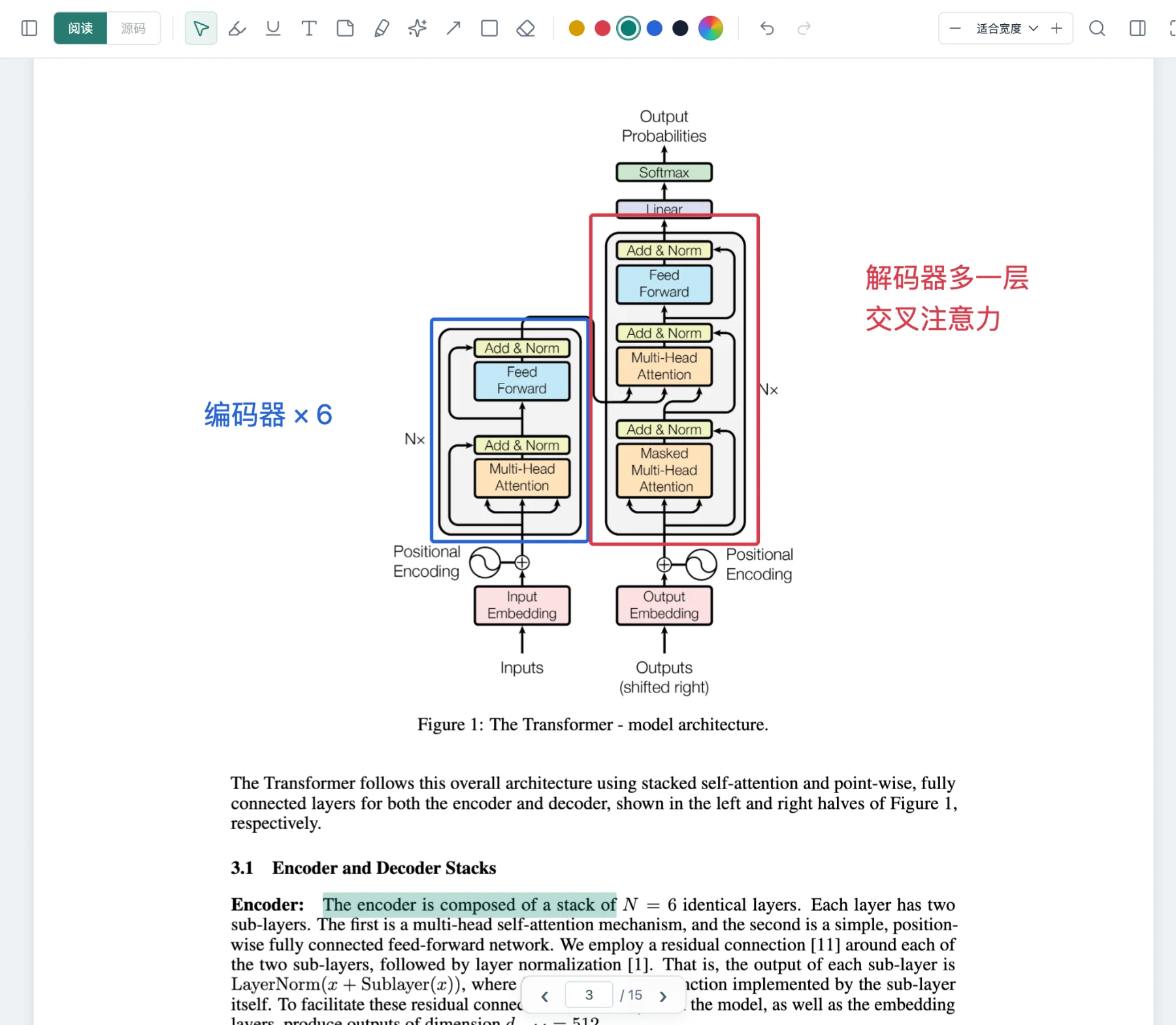Viewport: 1176px width, 1025px height.
Task: Select the sticky note tool
Action: pyautogui.click(x=345, y=28)
